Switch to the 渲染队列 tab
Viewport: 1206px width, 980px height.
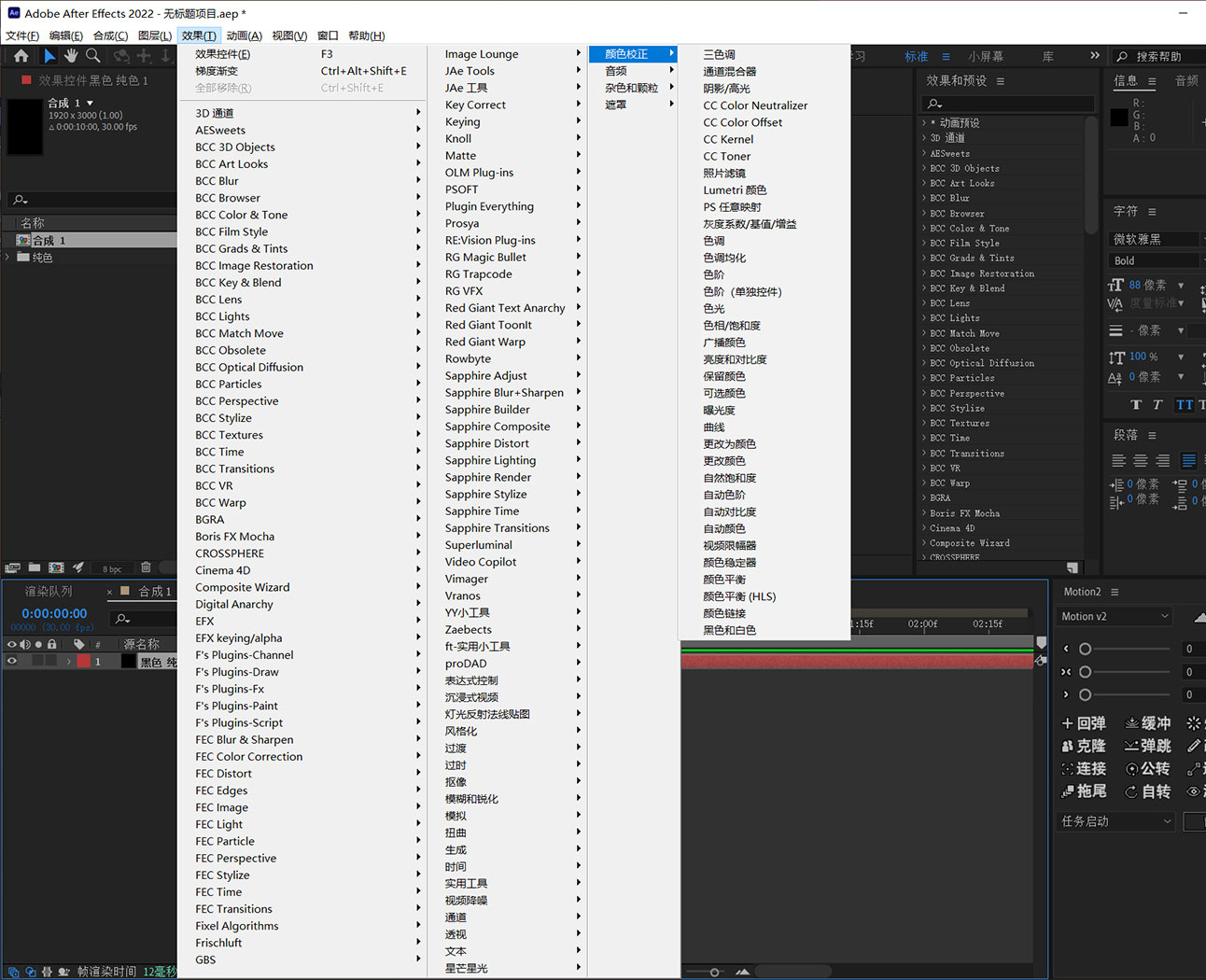pyautogui.click(x=49, y=591)
